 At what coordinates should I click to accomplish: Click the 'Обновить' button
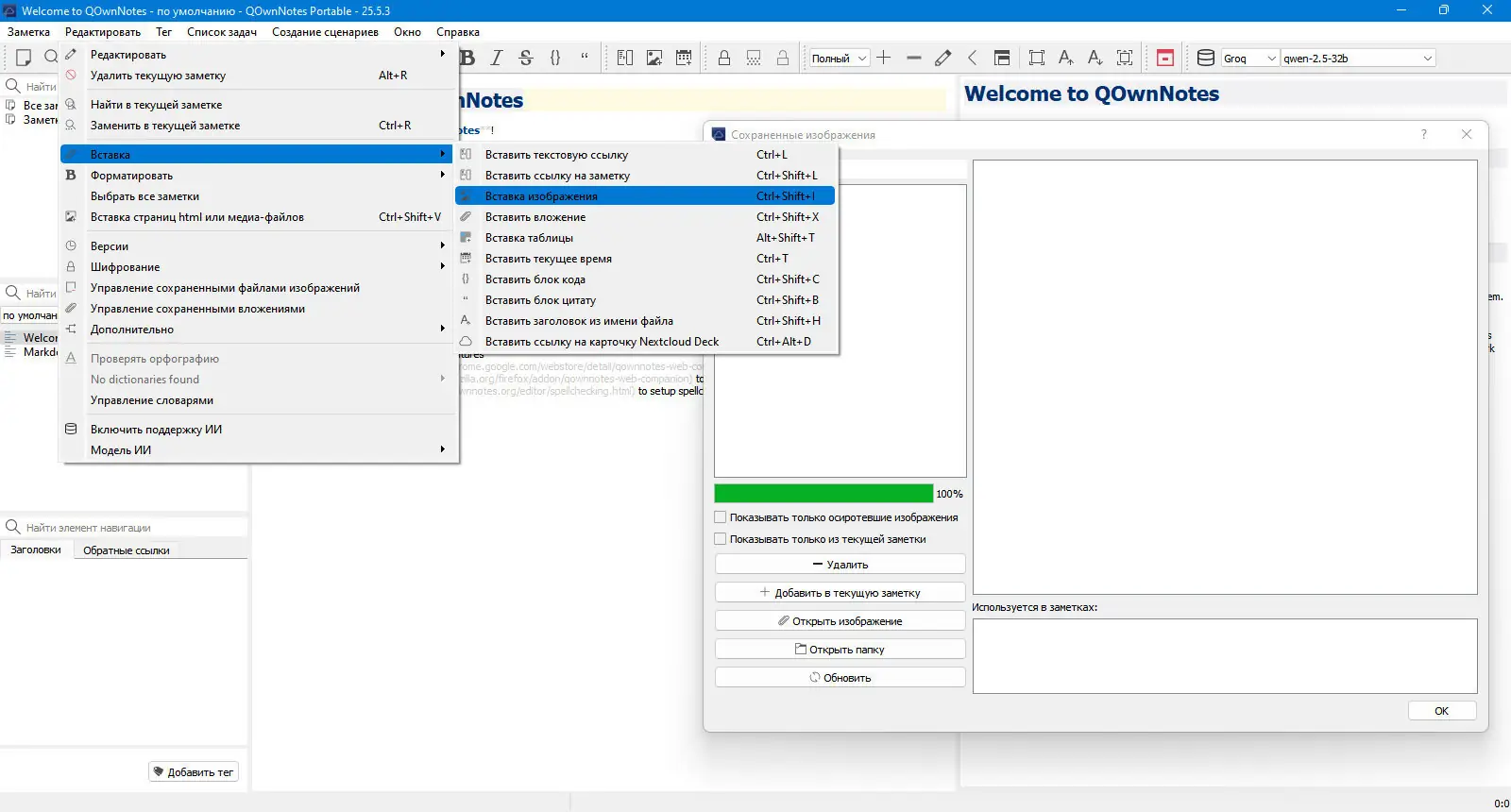coord(840,678)
